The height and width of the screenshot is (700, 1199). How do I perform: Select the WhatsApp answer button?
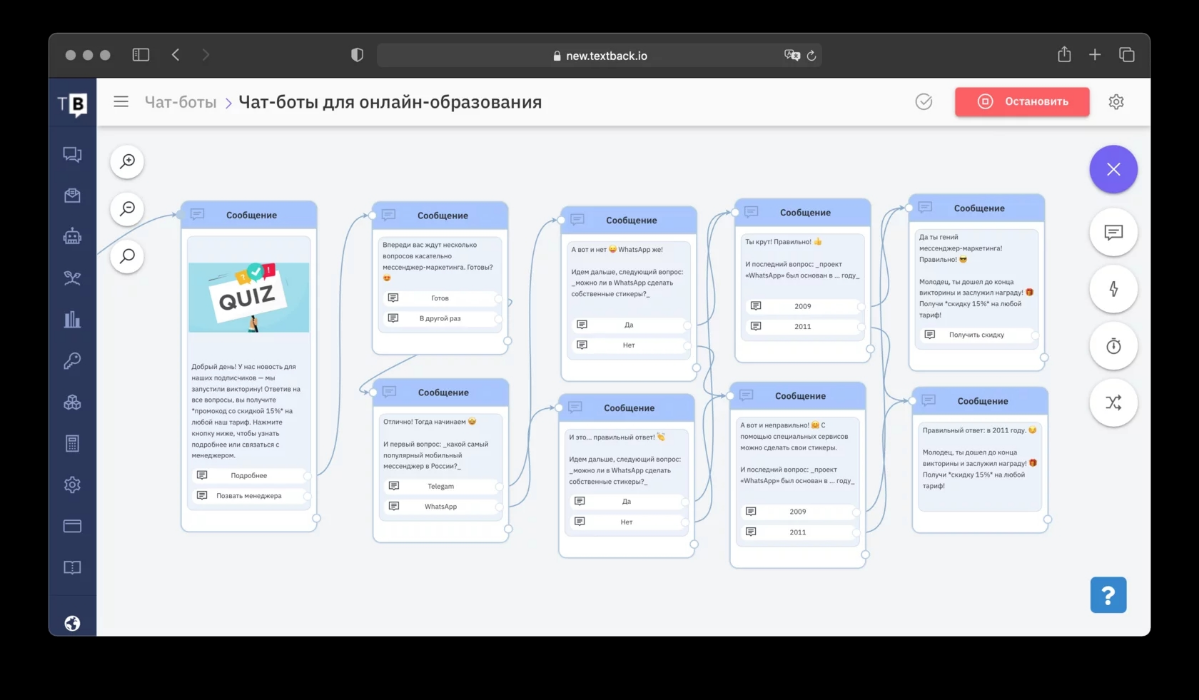440,506
